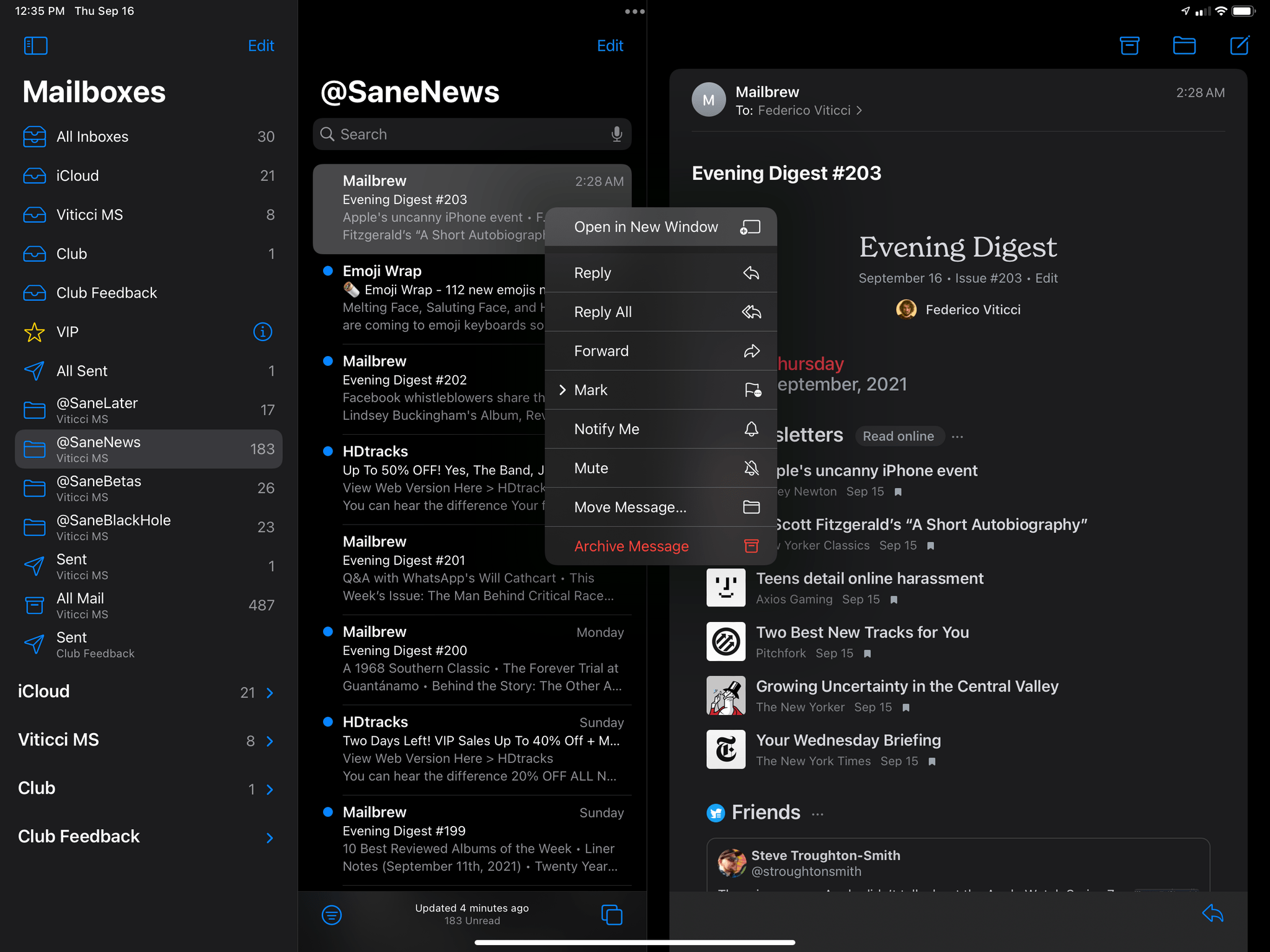This screenshot has width=1270, height=952.
Task: Tap the ellipsis beside Read online
Action: pos(957,437)
